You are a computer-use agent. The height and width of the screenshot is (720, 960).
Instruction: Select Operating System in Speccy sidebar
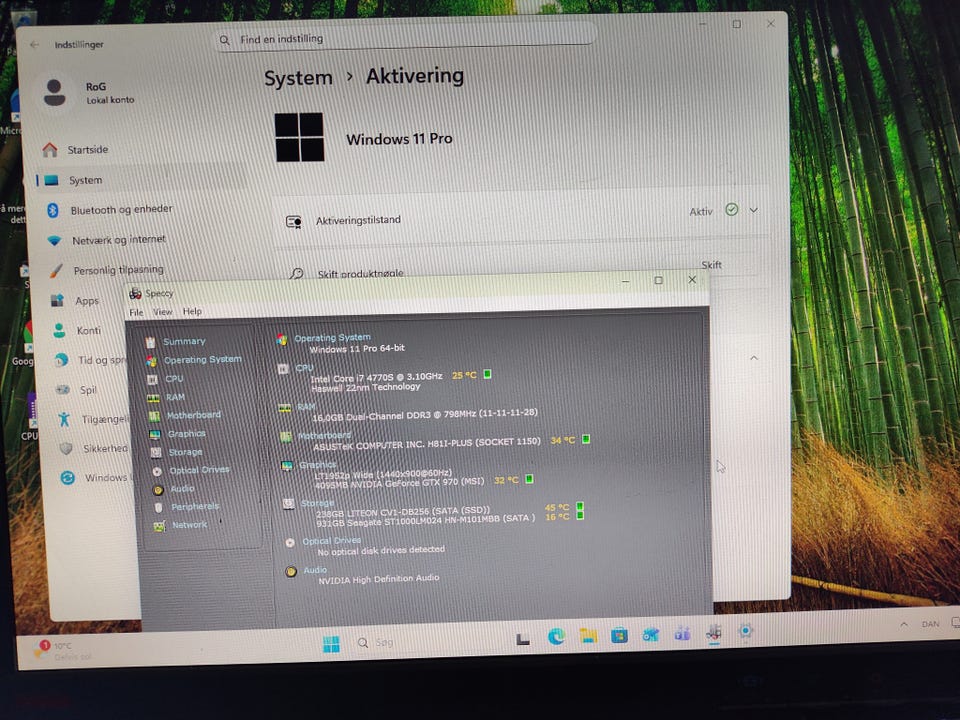click(x=202, y=360)
